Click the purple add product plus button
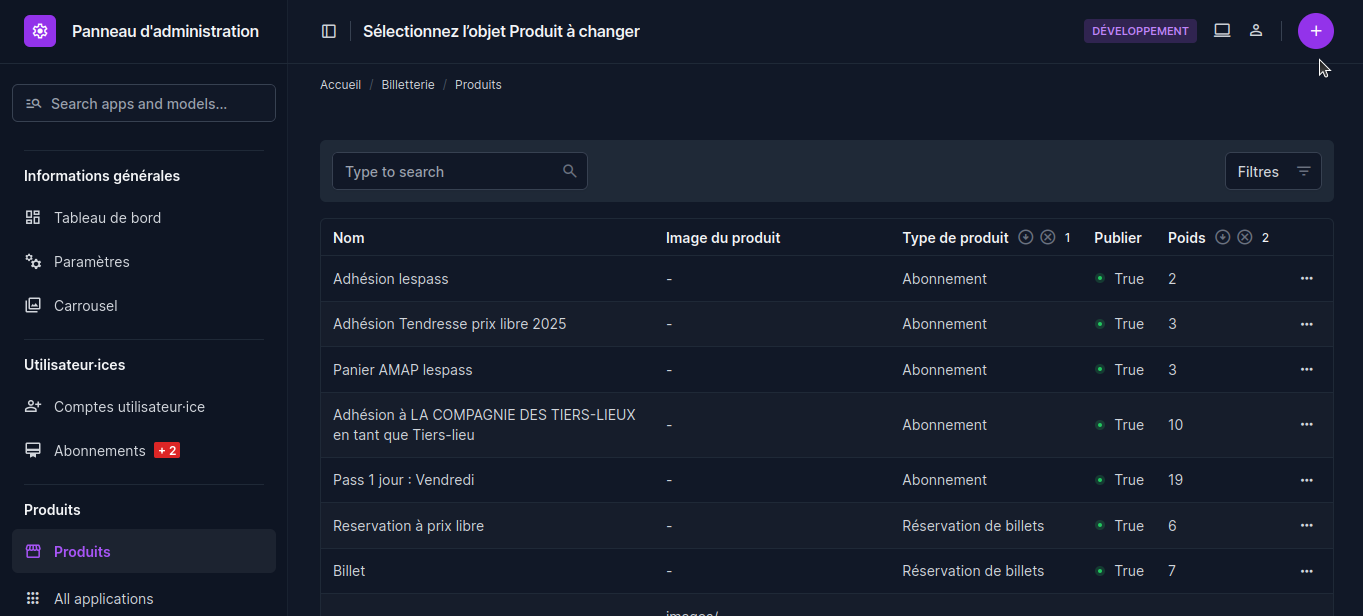 (x=1315, y=31)
